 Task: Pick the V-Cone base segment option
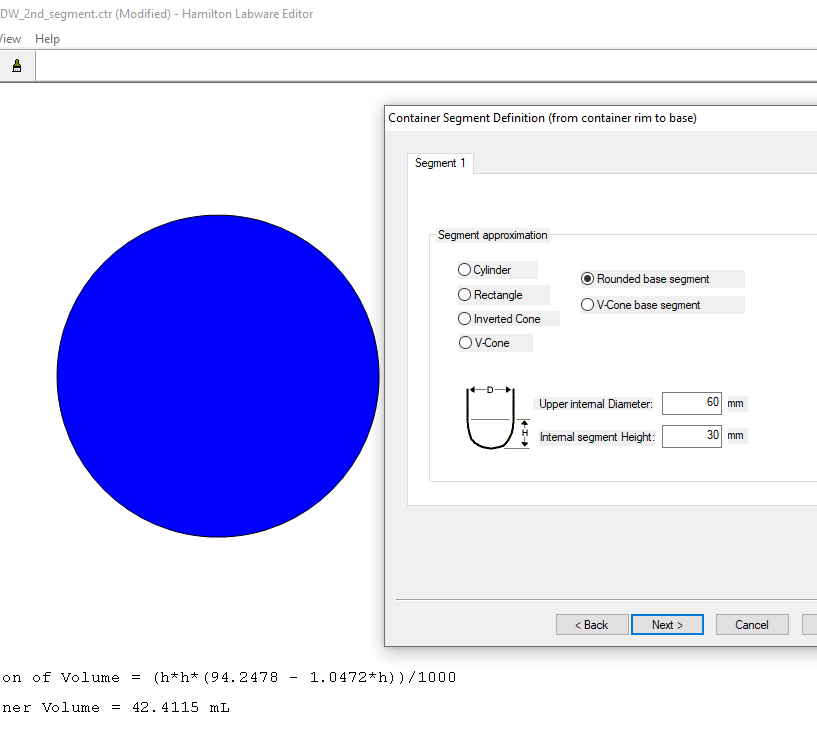pyautogui.click(x=588, y=305)
